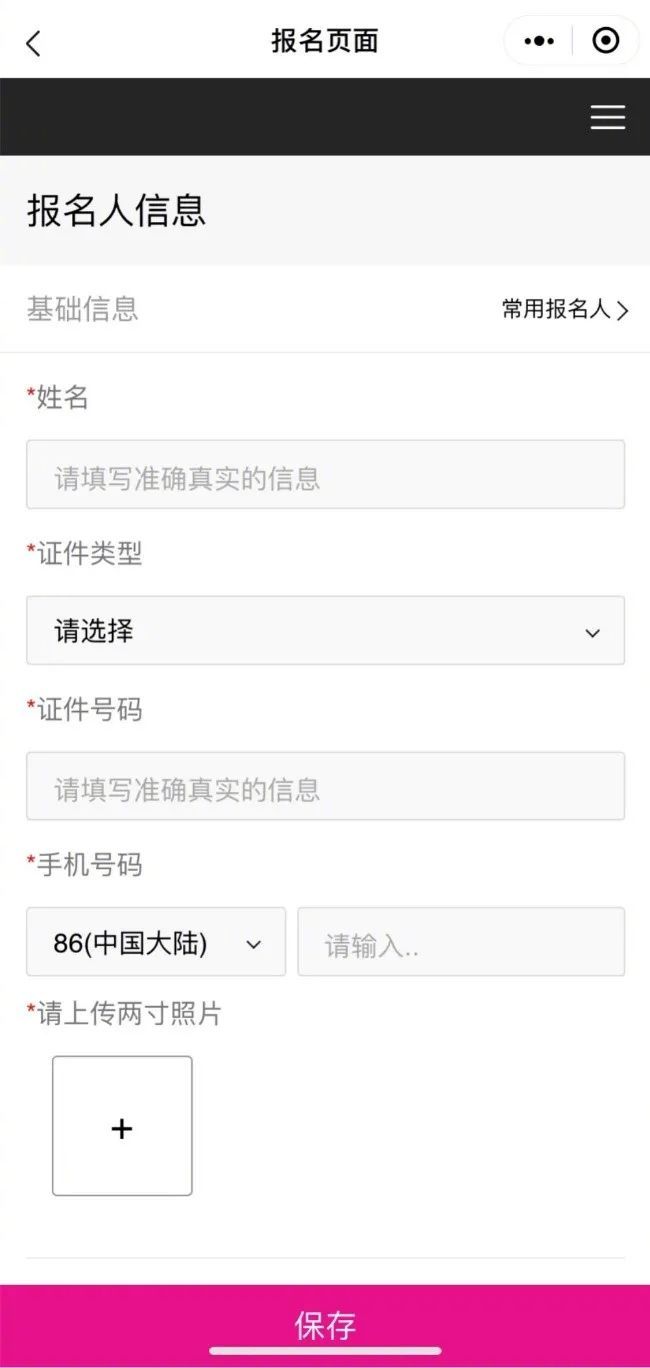Tap the circular close/exit capsule icon
This screenshot has height=1368, width=650.
605,40
